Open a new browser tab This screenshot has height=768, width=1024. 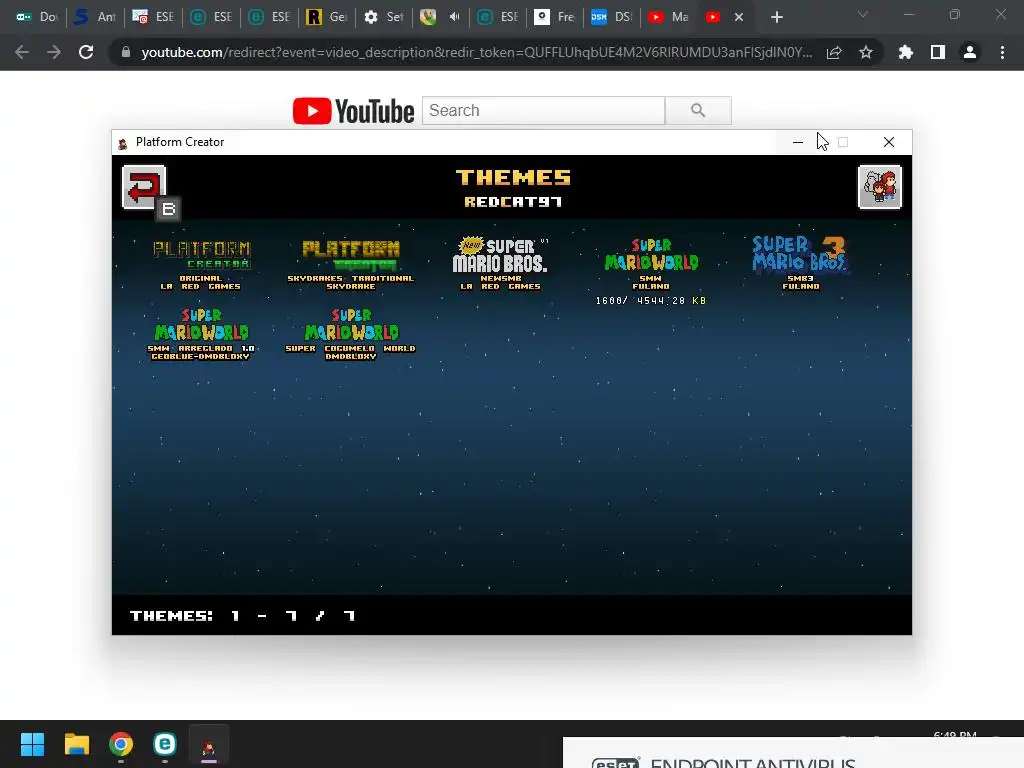tap(776, 17)
